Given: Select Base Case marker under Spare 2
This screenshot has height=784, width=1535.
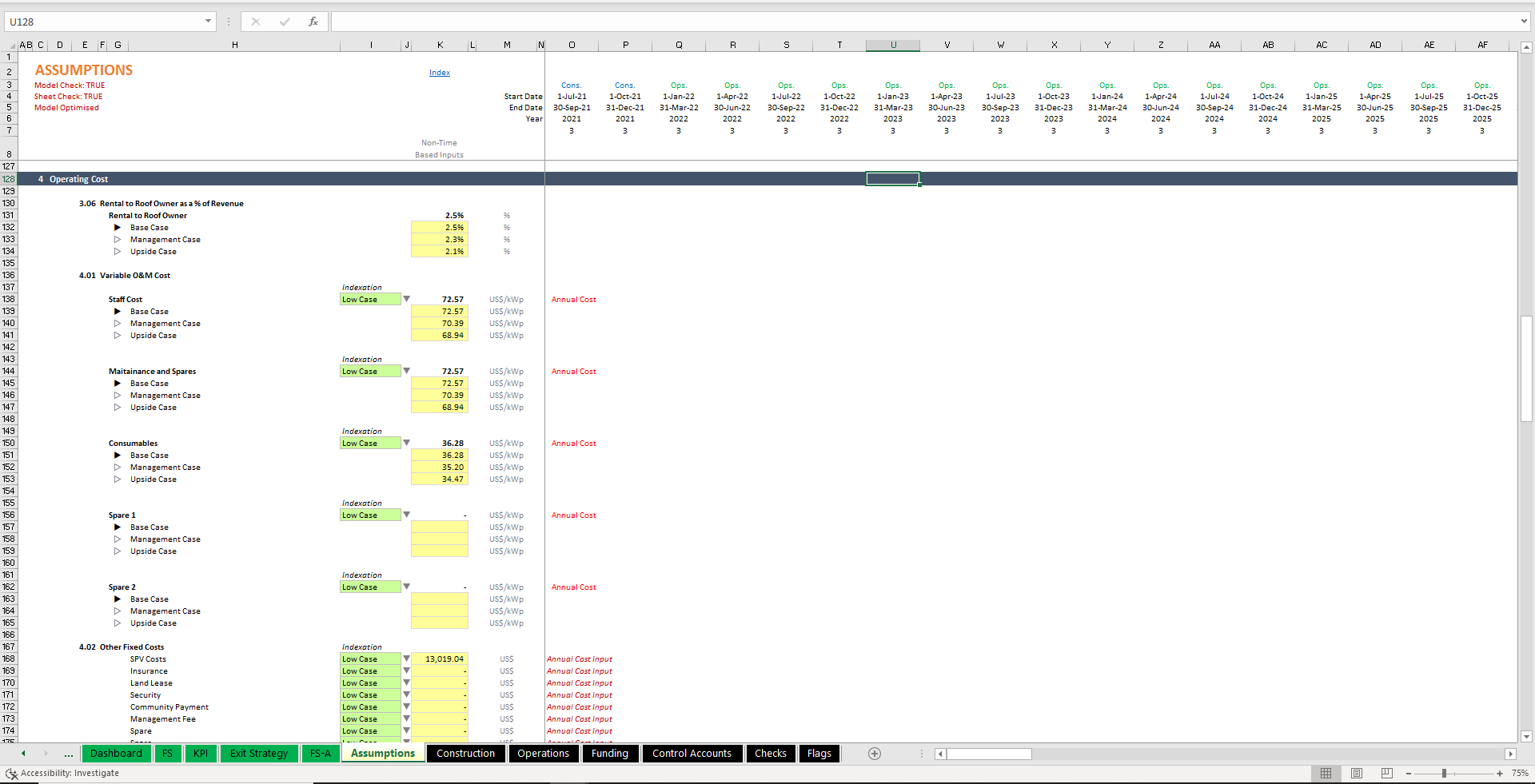Looking at the screenshot, I should (x=118, y=599).
